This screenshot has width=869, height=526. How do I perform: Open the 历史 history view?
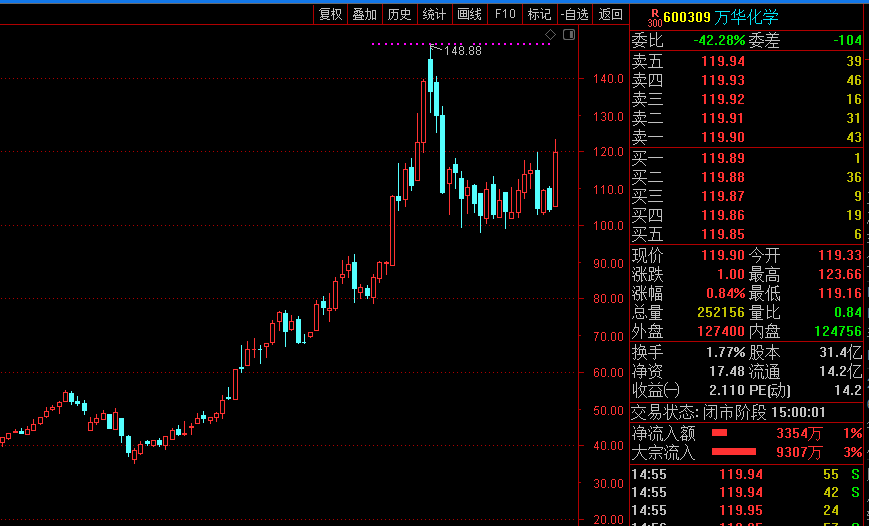coord(399,14)
